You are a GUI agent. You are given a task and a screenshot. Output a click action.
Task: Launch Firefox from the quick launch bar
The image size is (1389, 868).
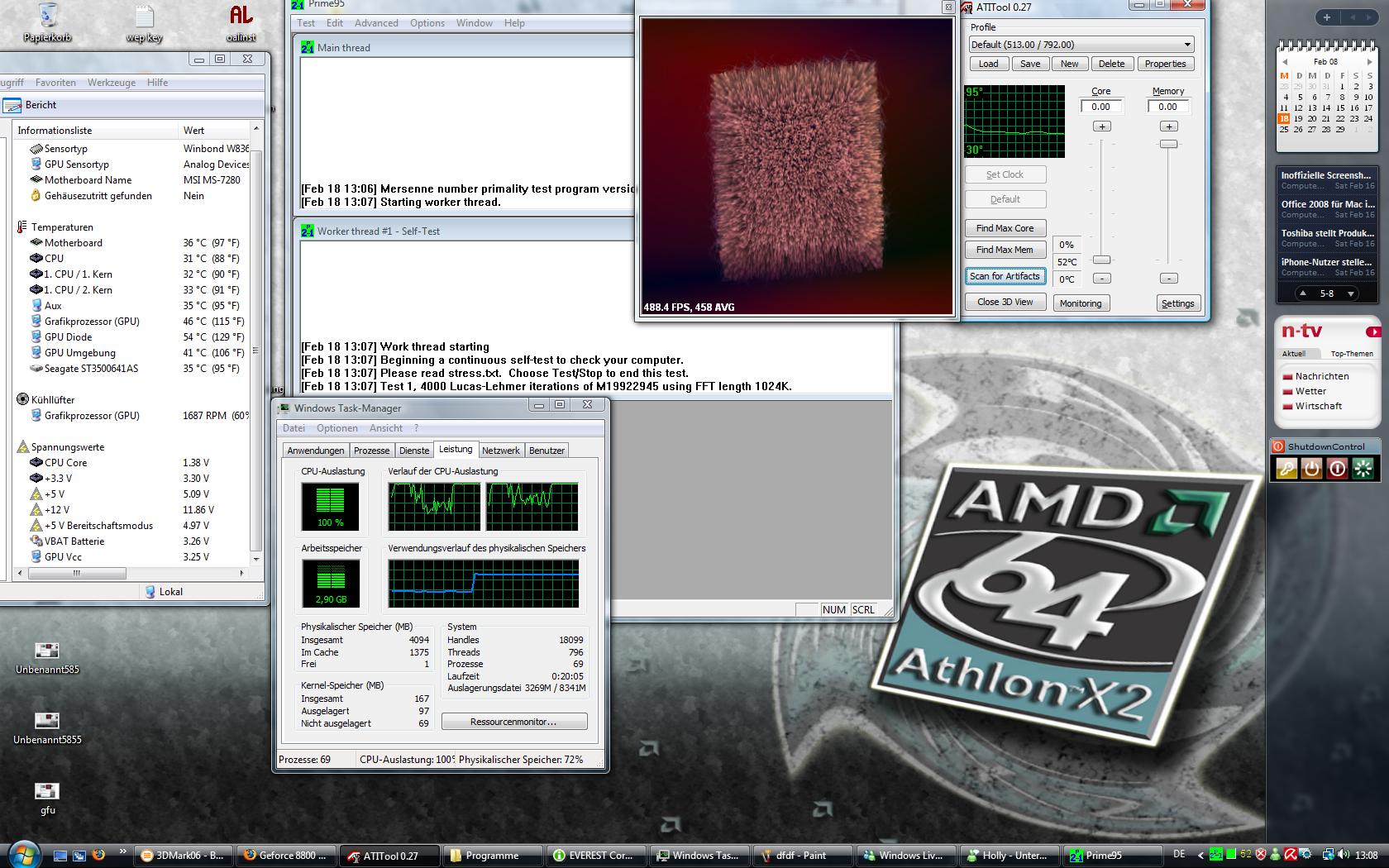(x=98, y=855)
